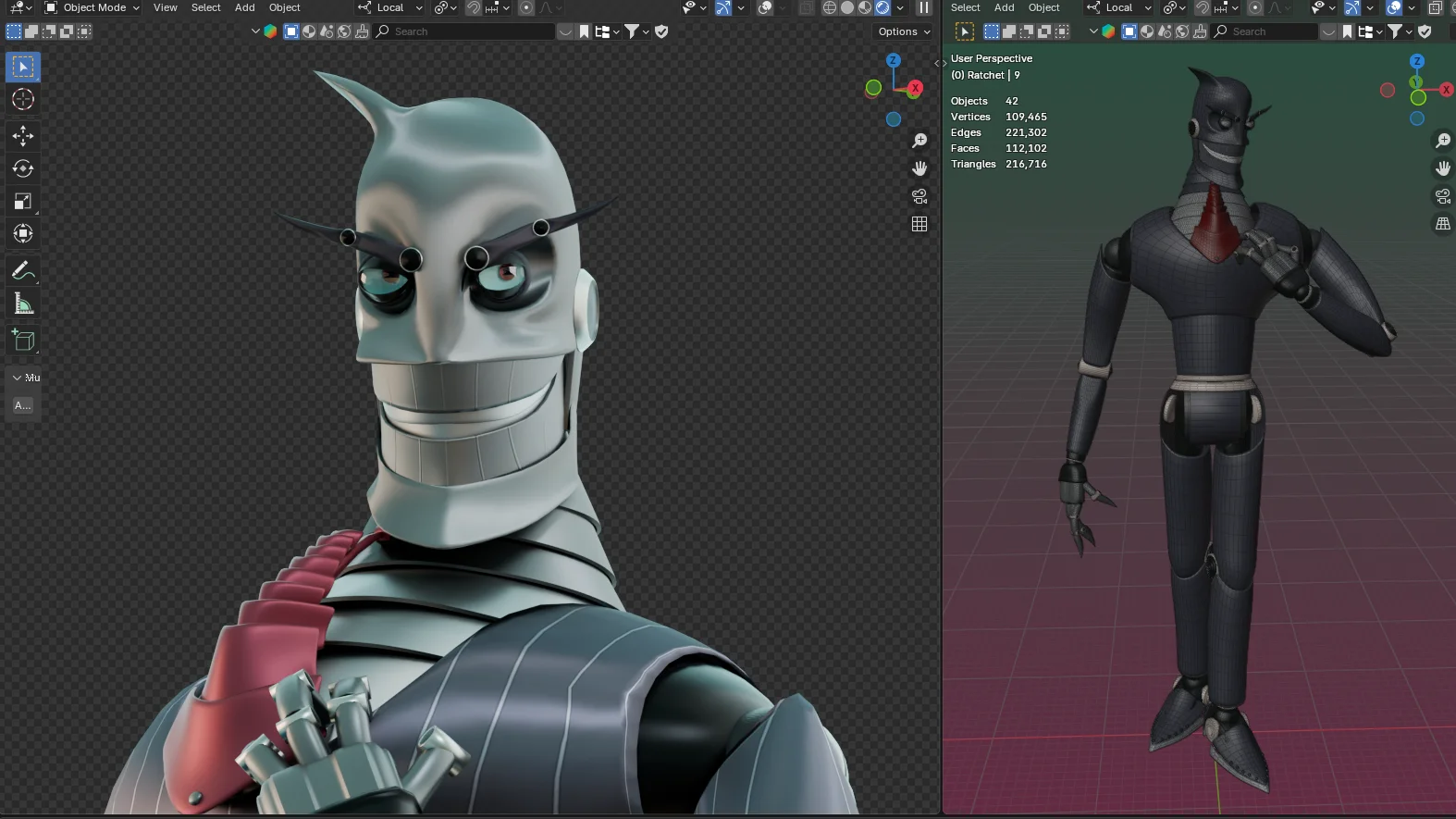1456x819 pixels.
Task: Click the red X axis gizmo ball in right viewport
Action: coord(1445,90)
